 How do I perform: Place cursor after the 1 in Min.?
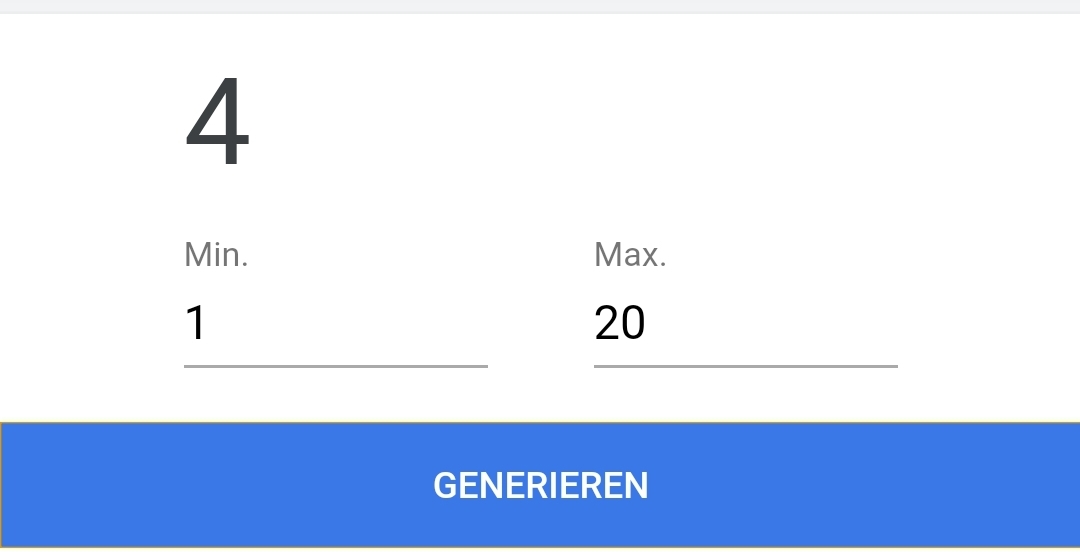point(208,323)
